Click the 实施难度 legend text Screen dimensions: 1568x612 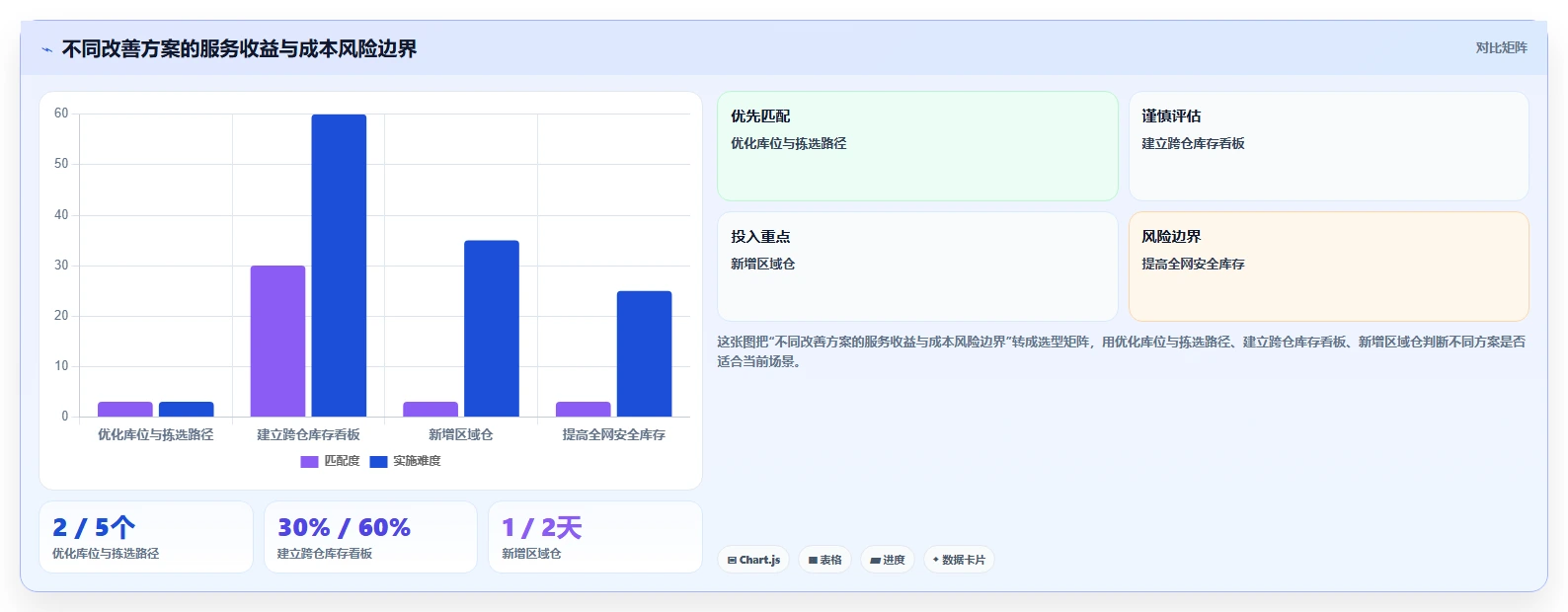(417, 461)
